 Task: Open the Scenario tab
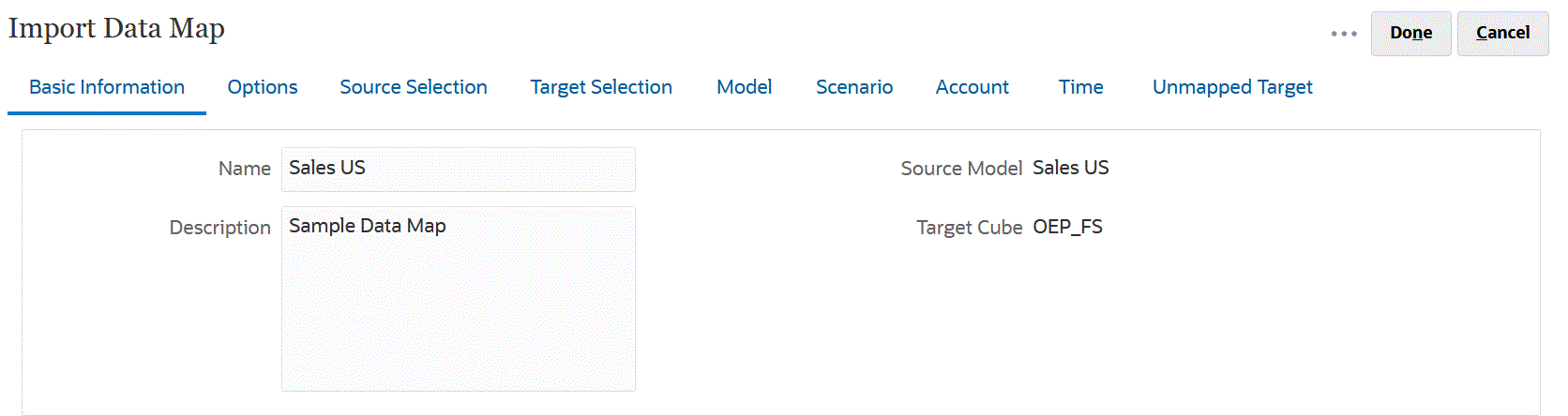(x=854, y=87)
